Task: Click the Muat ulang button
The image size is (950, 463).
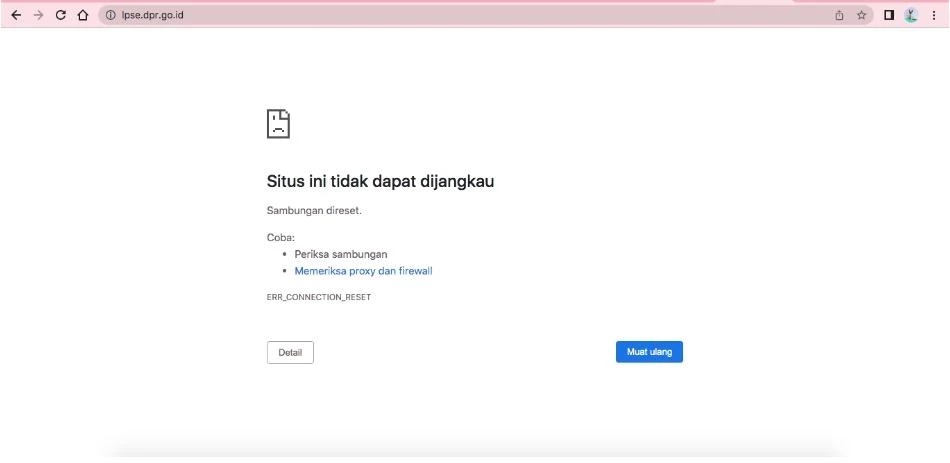Action: pyautogui.click(x=649, y=351)
